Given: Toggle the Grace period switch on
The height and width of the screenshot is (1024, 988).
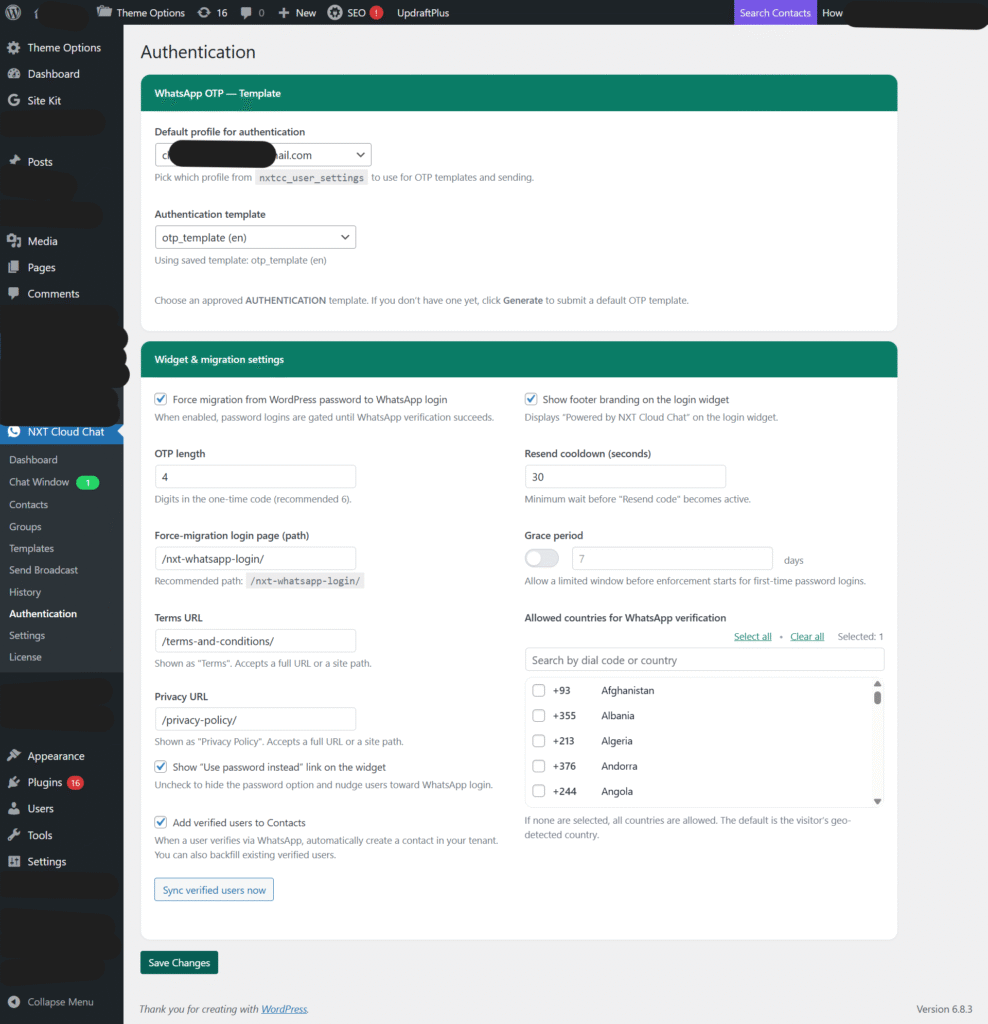Looking at the screenshot, I should pos(542,559).
